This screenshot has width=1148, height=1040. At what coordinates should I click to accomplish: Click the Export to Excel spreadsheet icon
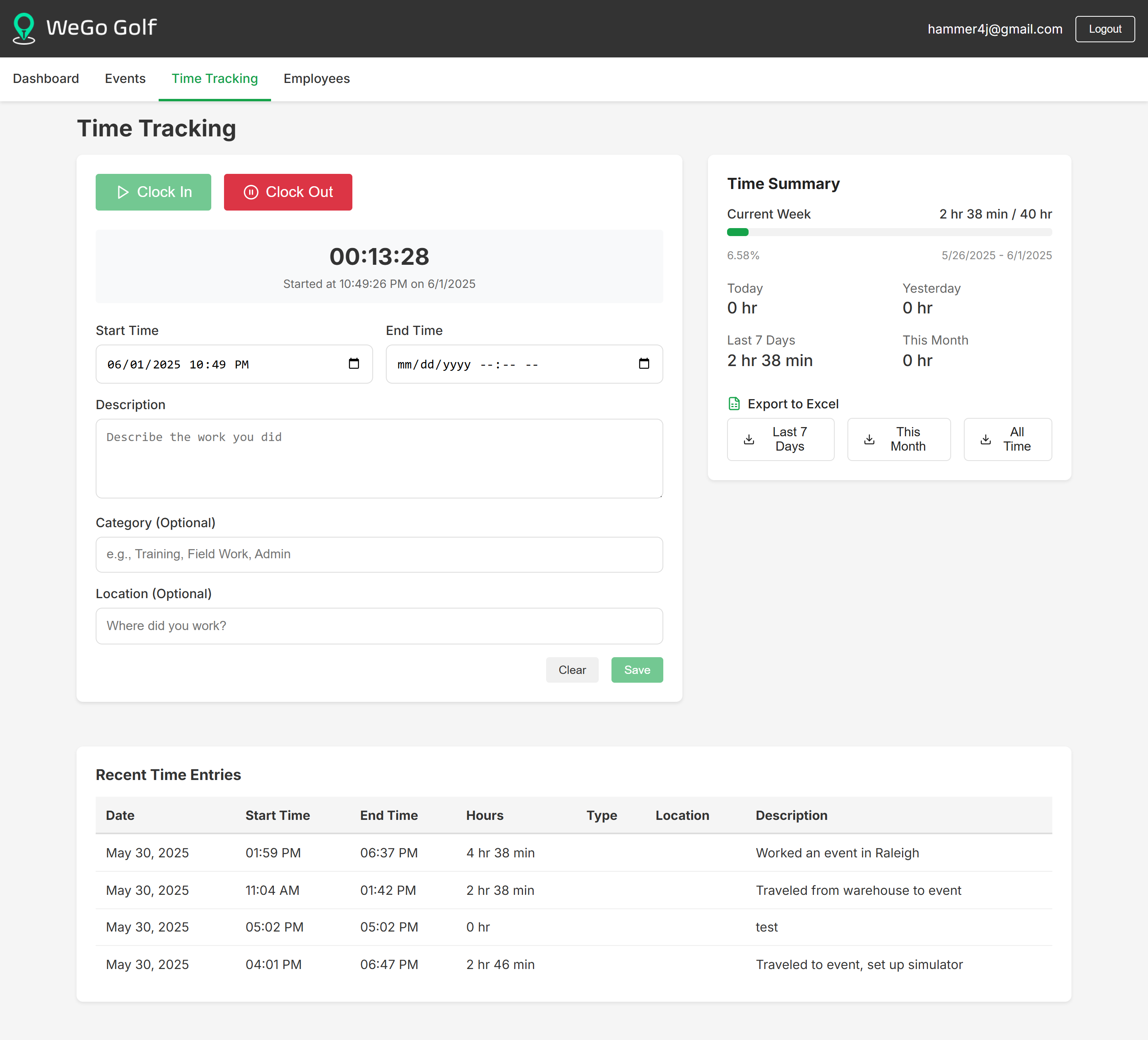(x=734, y=404)
